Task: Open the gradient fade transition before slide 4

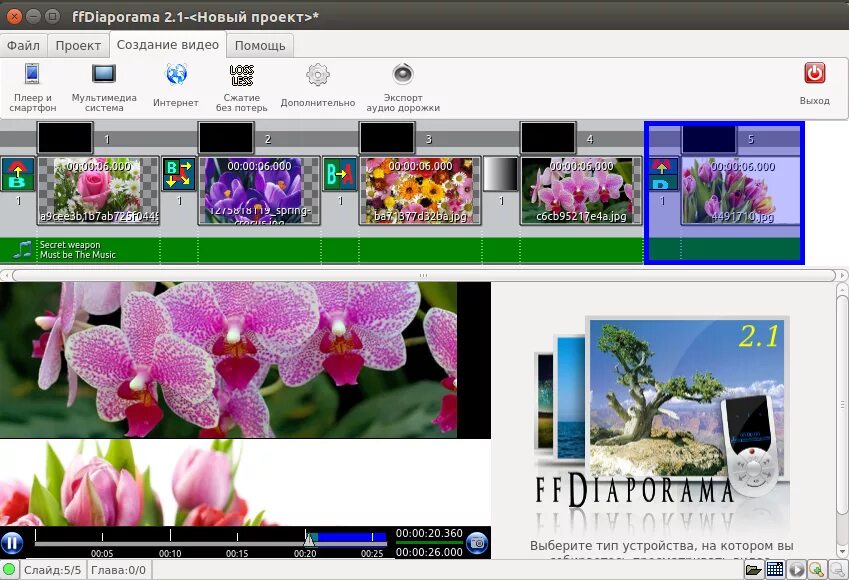Action: point(500,174)
